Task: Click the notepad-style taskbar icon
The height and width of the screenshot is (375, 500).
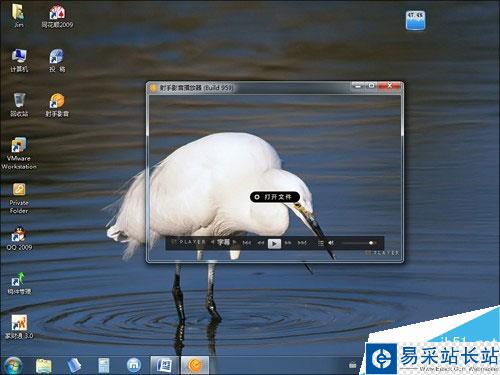Action: [x=104, y=366]
